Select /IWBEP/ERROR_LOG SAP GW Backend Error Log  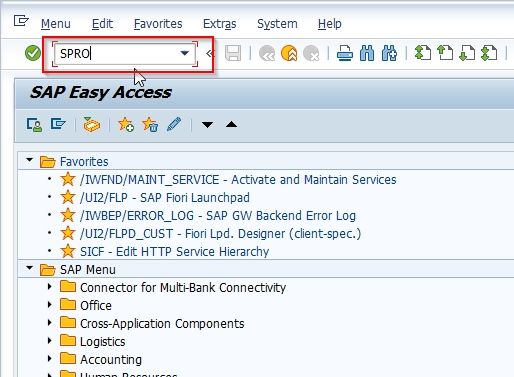click(x=218, y=216)
